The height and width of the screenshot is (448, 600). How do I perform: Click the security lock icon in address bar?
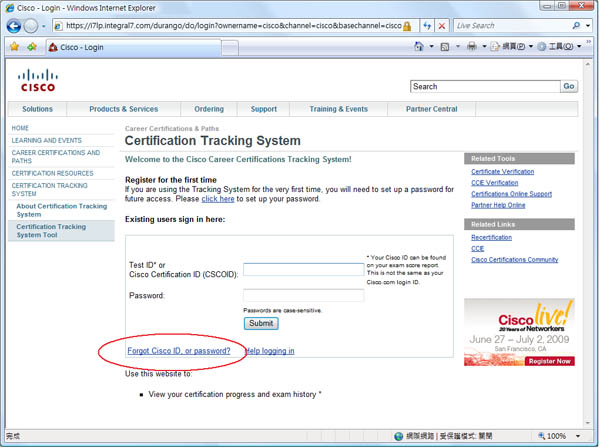407,25
